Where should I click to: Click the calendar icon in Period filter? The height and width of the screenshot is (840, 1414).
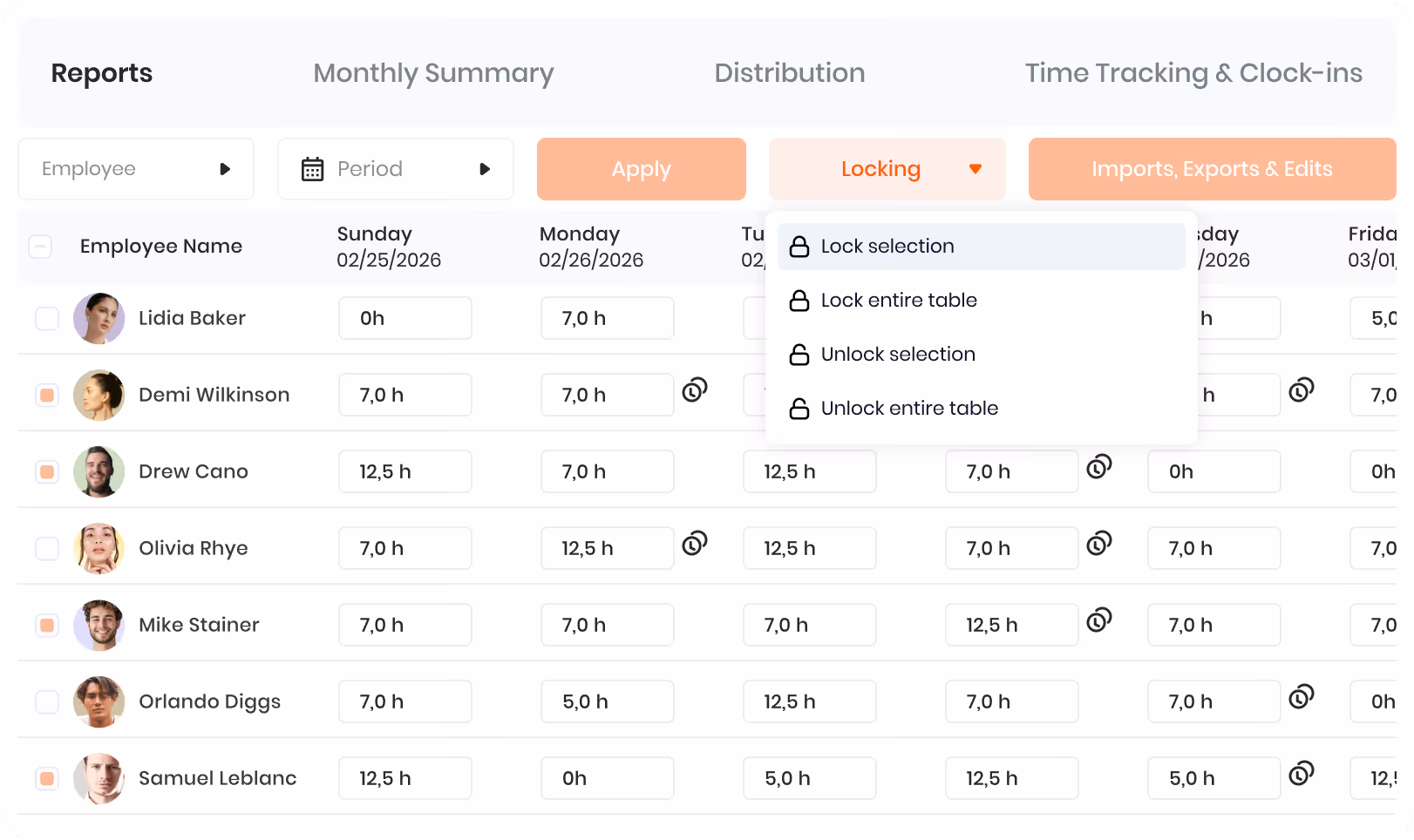click(312, 169)
